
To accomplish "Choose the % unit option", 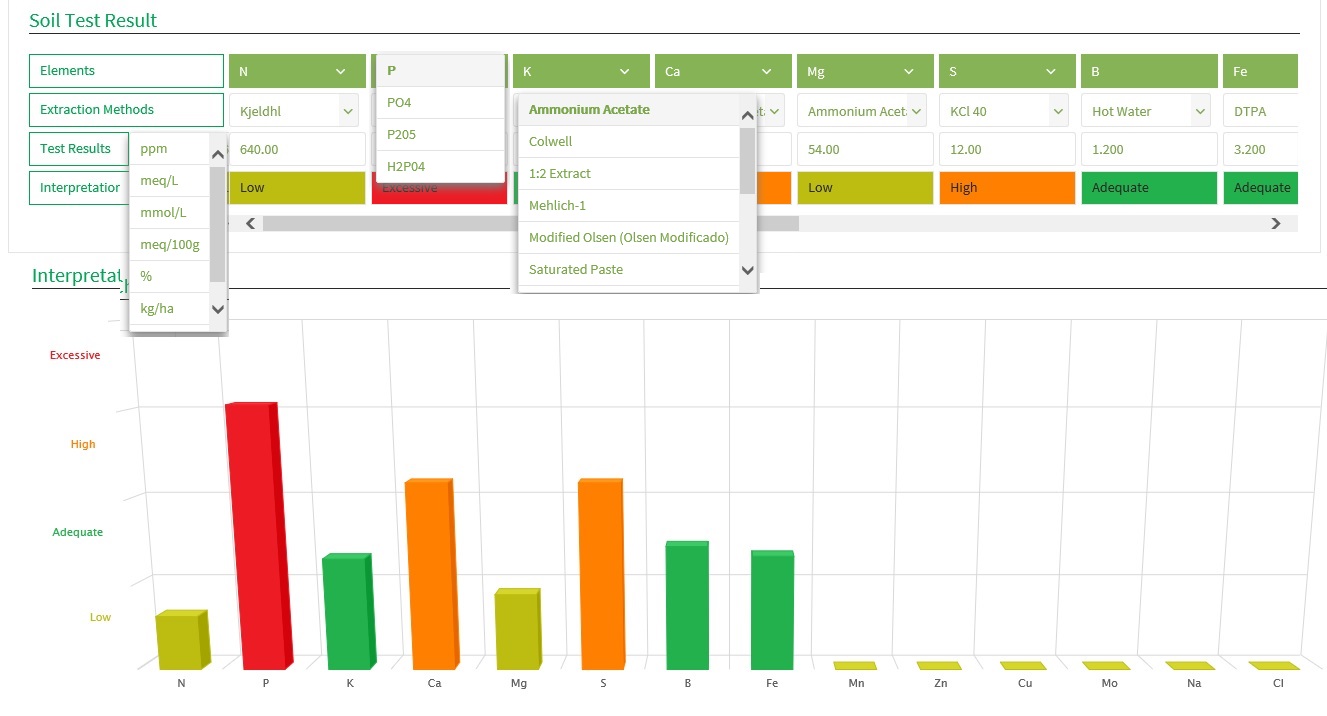I will (x=170, y=277).
